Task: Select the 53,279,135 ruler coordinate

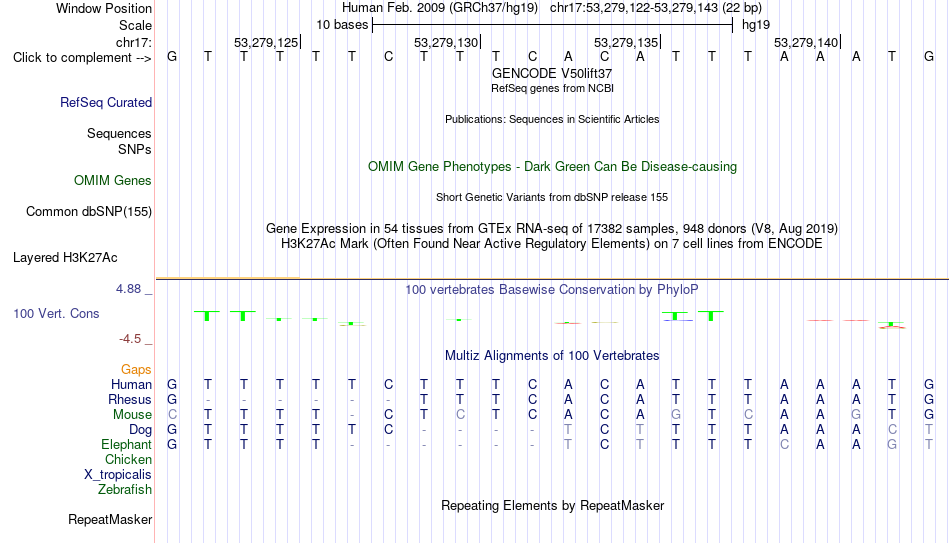Action: pos(626,42)
